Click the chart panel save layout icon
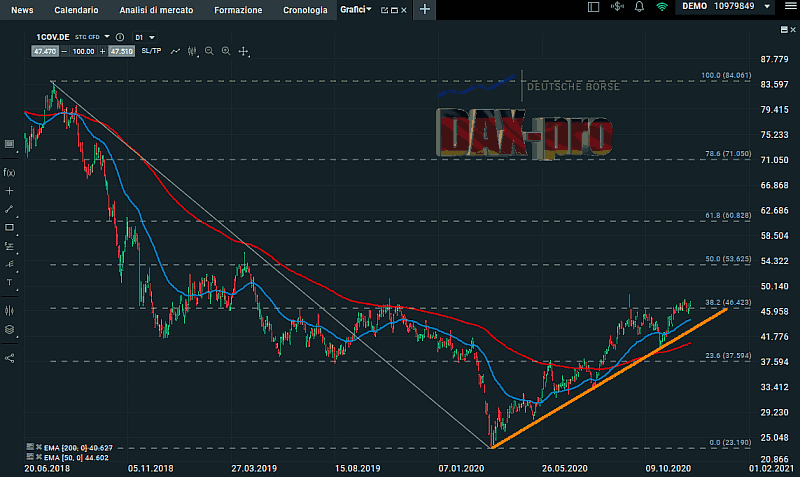800x477 pixels. click(x=784, y=30)
